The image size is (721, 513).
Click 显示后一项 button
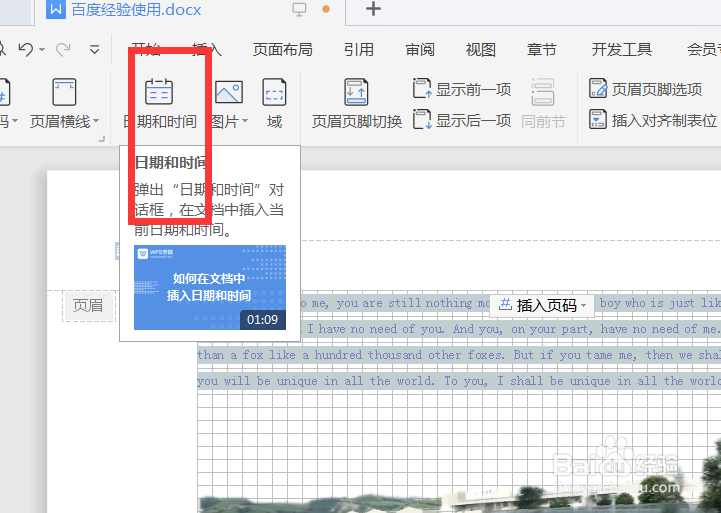[462, 120]
